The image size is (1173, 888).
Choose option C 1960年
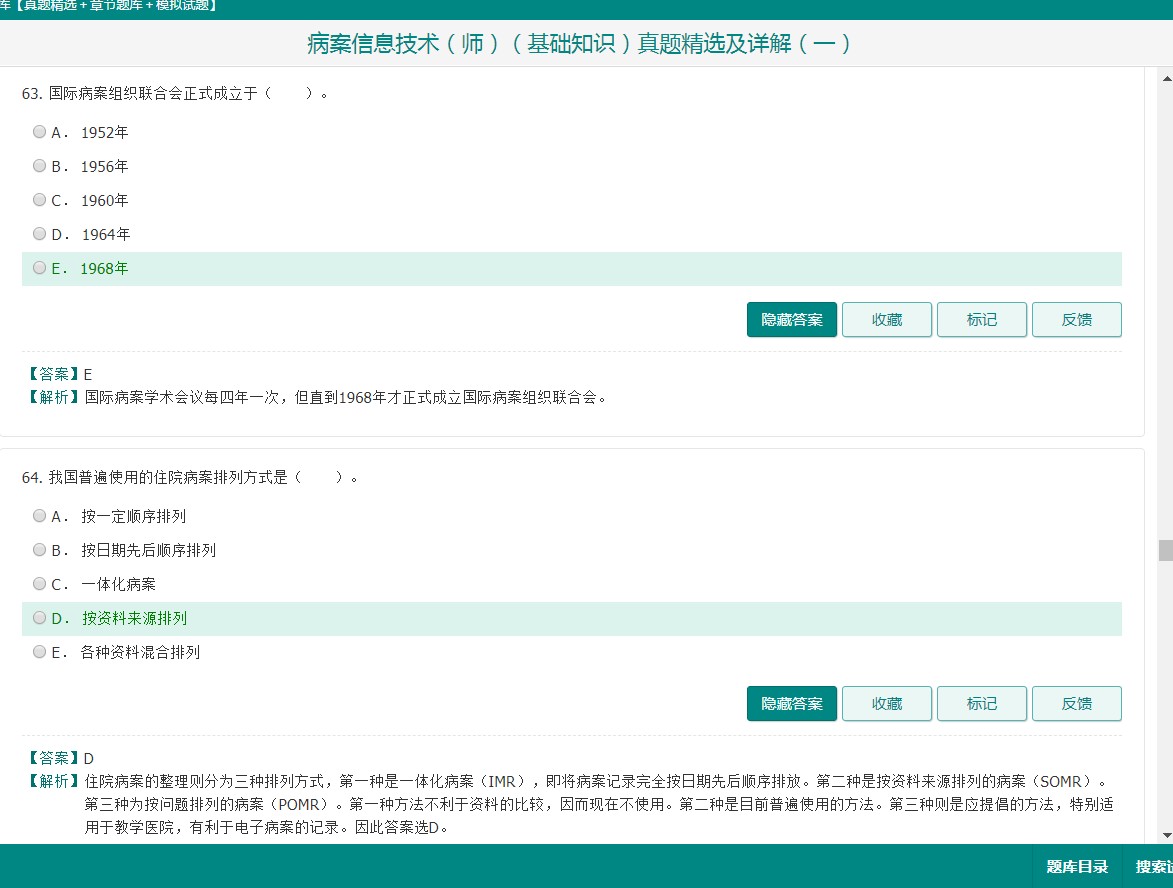pyautogui.click(x=40, y=200)
